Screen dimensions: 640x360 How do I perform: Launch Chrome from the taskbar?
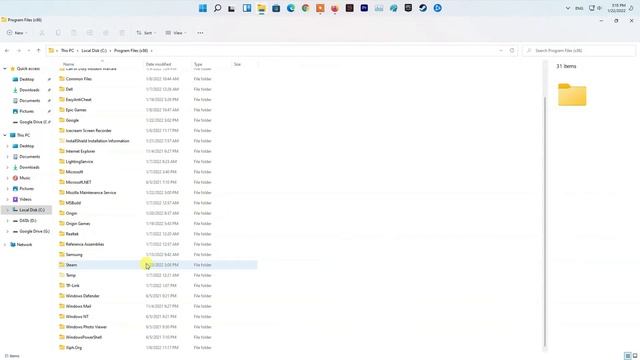click(x=305, y=8)
